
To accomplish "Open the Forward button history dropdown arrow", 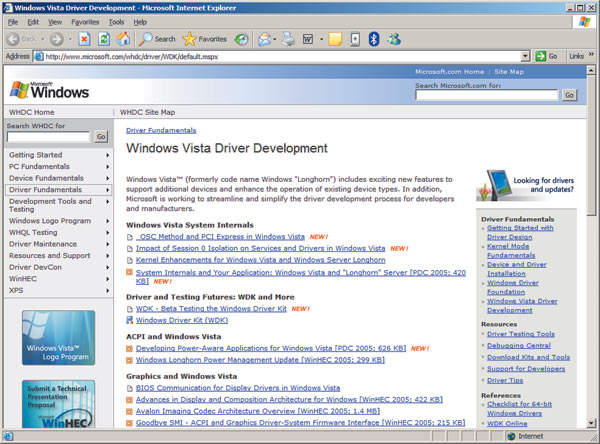I will [70, 39].
